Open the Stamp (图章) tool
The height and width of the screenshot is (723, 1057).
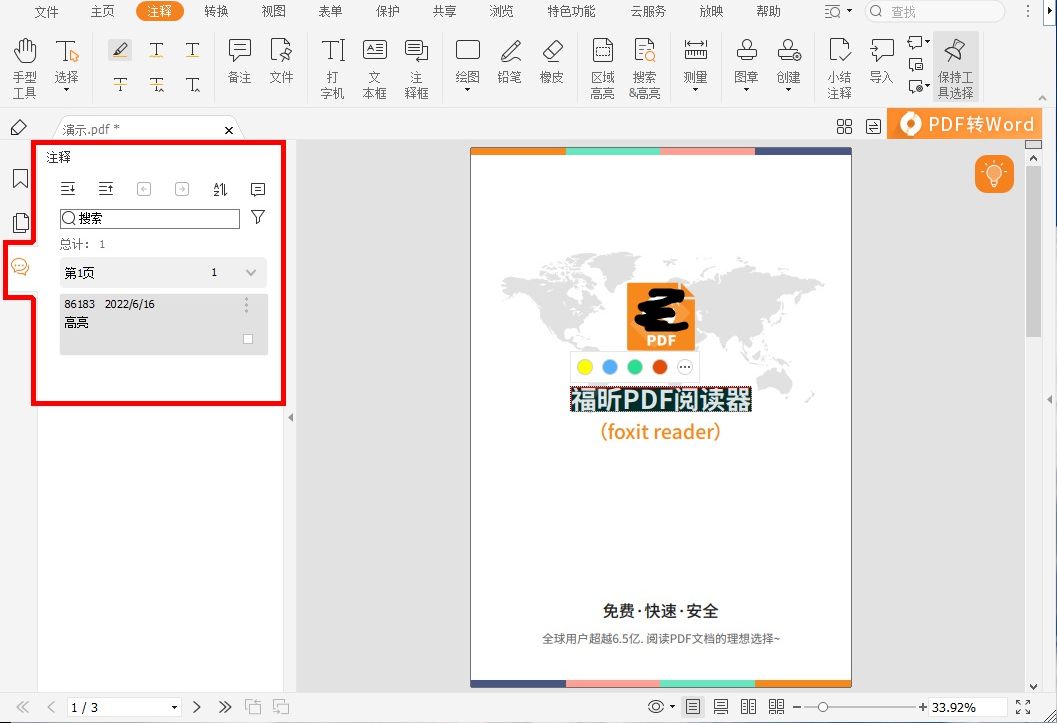[746, 60]
